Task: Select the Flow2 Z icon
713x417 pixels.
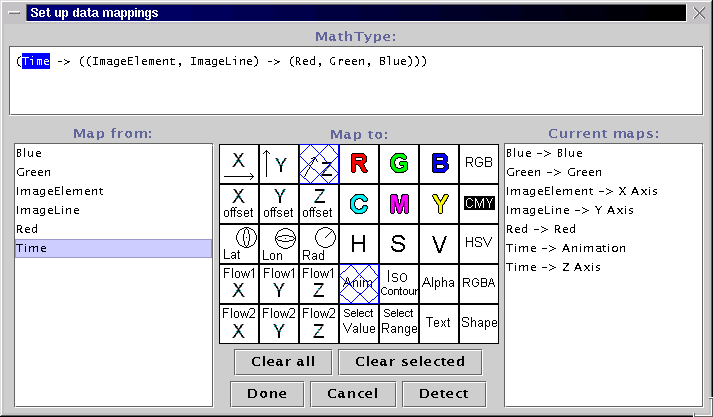Action: [x=319, y=324]
